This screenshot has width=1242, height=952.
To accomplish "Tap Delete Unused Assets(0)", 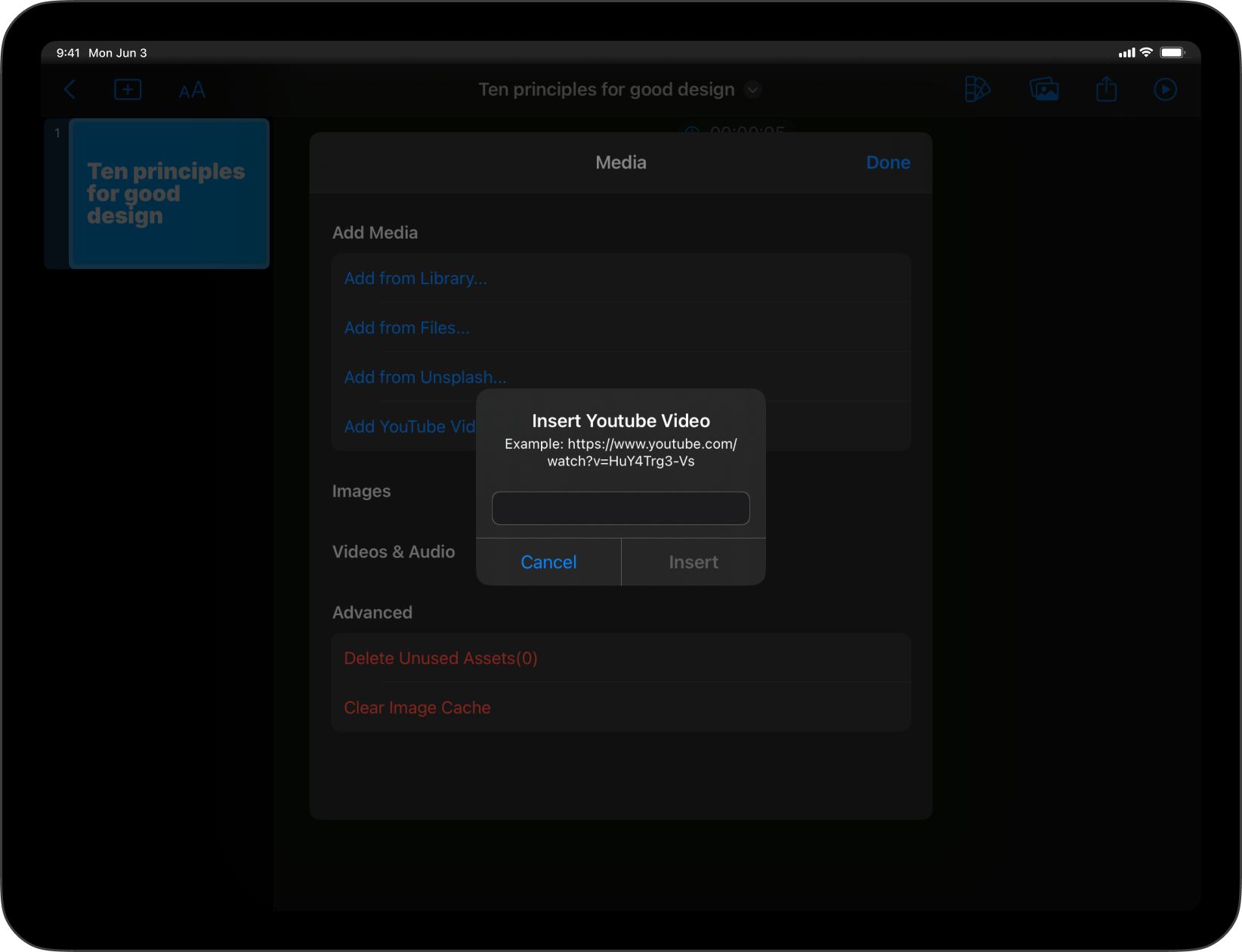I will [x=621, y=658].
